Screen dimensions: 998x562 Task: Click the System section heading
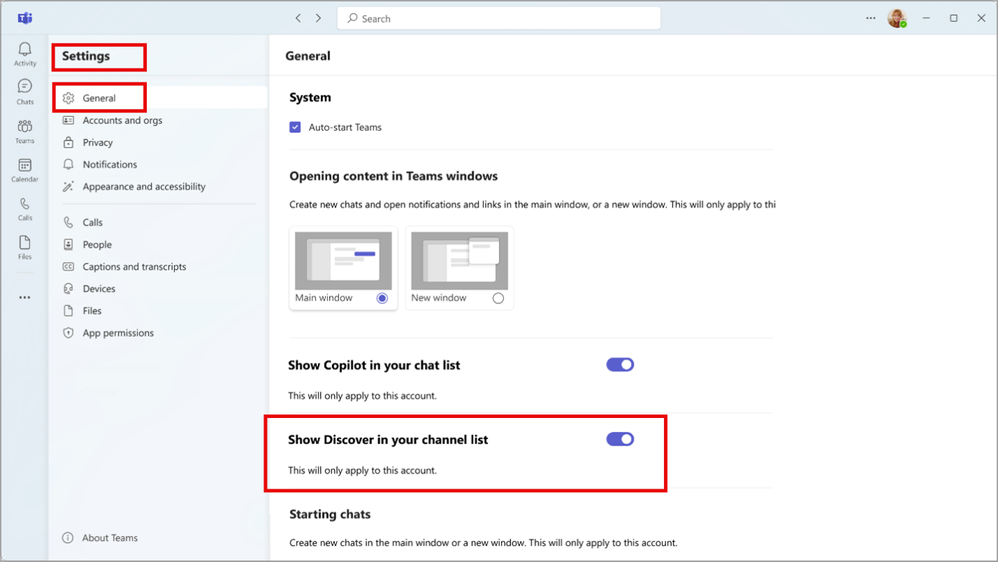click(310, 97)
